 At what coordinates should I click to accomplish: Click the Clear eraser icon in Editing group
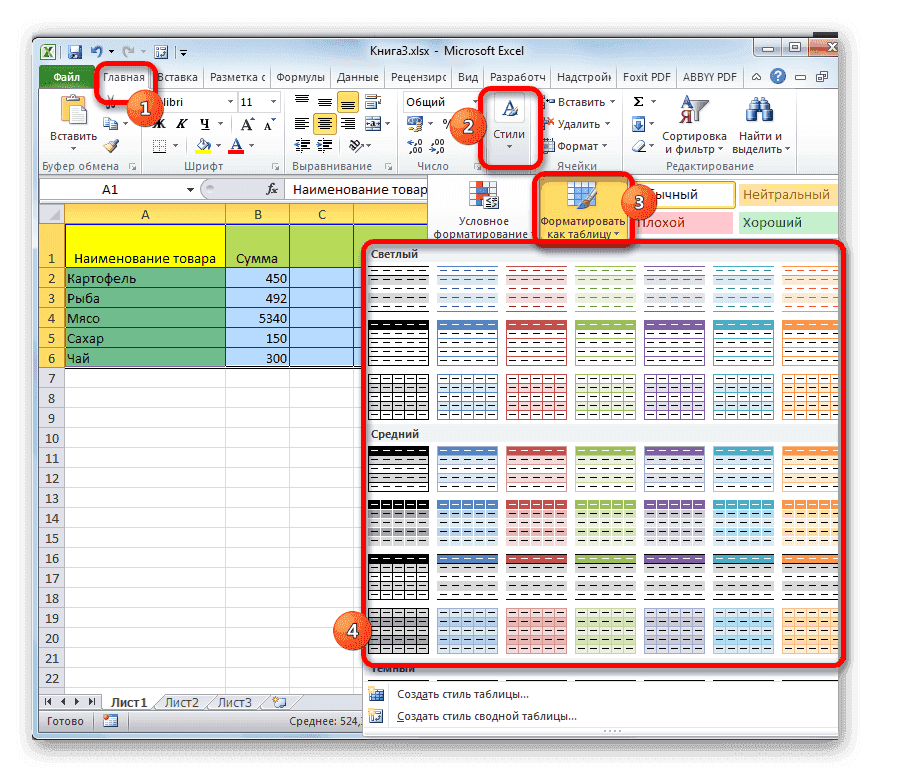point(638,146)
